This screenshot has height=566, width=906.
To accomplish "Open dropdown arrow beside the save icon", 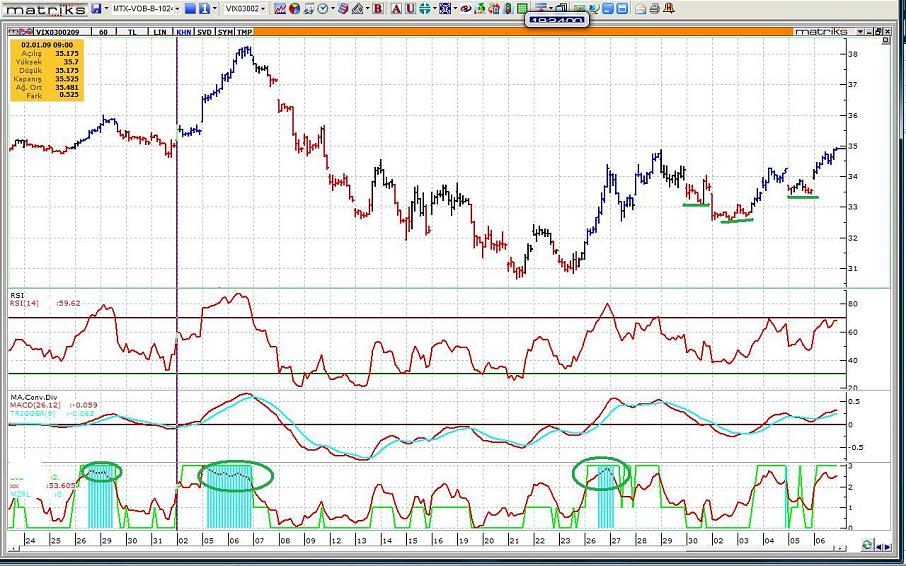I will (107, 8).
